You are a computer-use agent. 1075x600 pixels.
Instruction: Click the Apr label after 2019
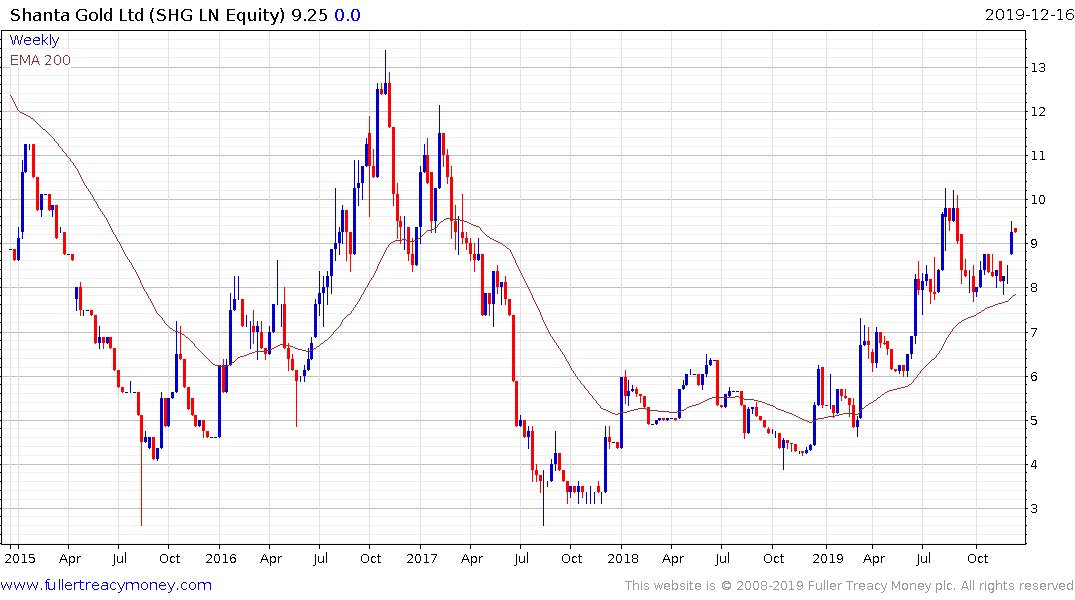873,558
